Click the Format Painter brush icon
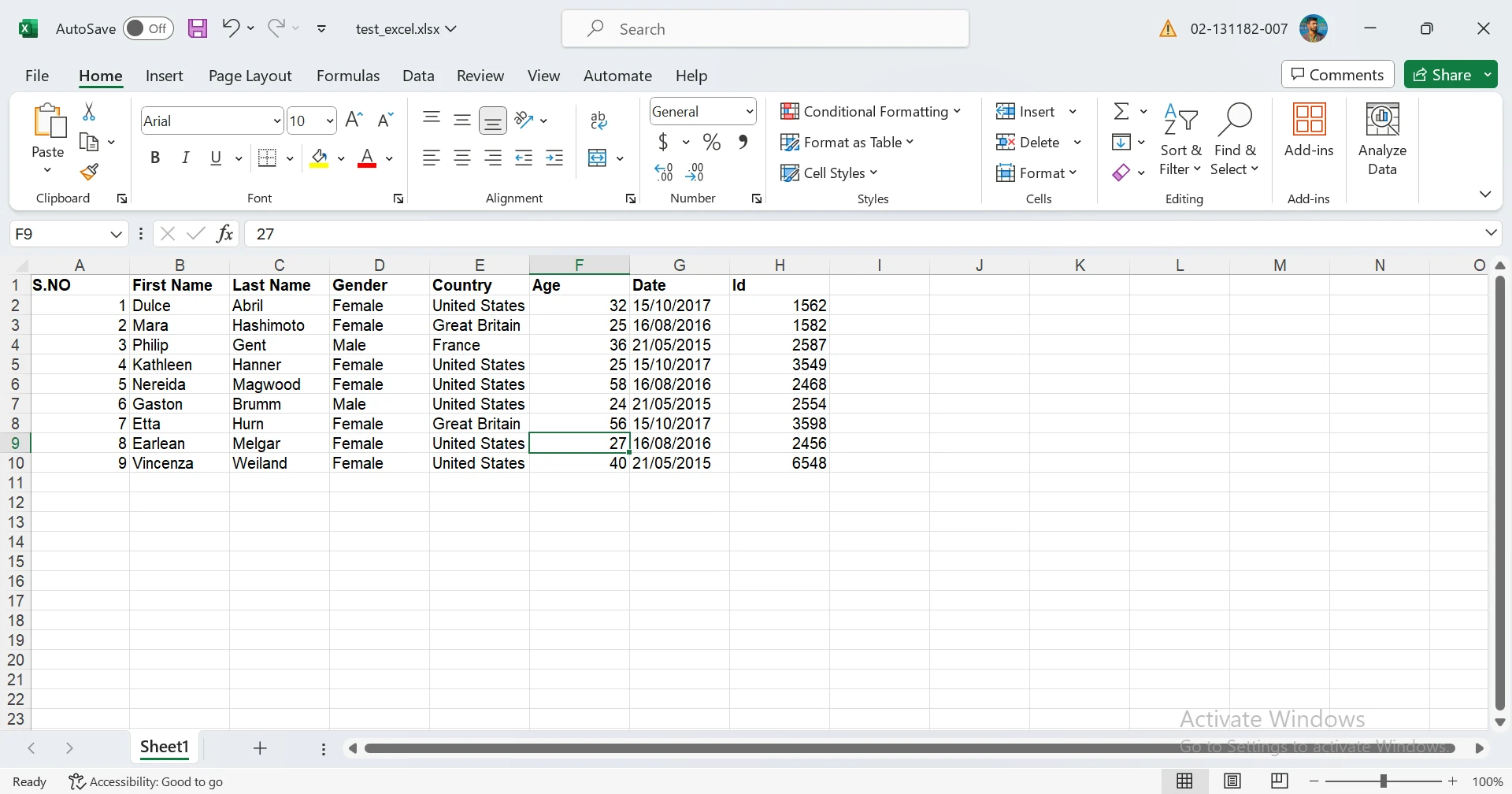 click(89, 173)
